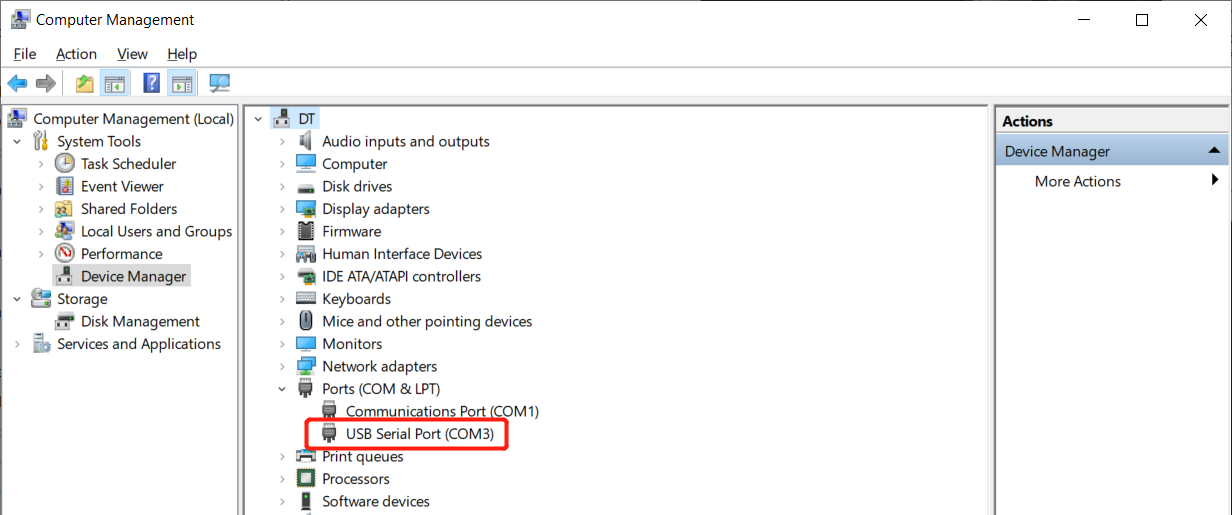Click the Show/Hide Console Tree toolbar icon
Image resolution: width=1232 pixels, height=515 pixels.
coord(115,83)
